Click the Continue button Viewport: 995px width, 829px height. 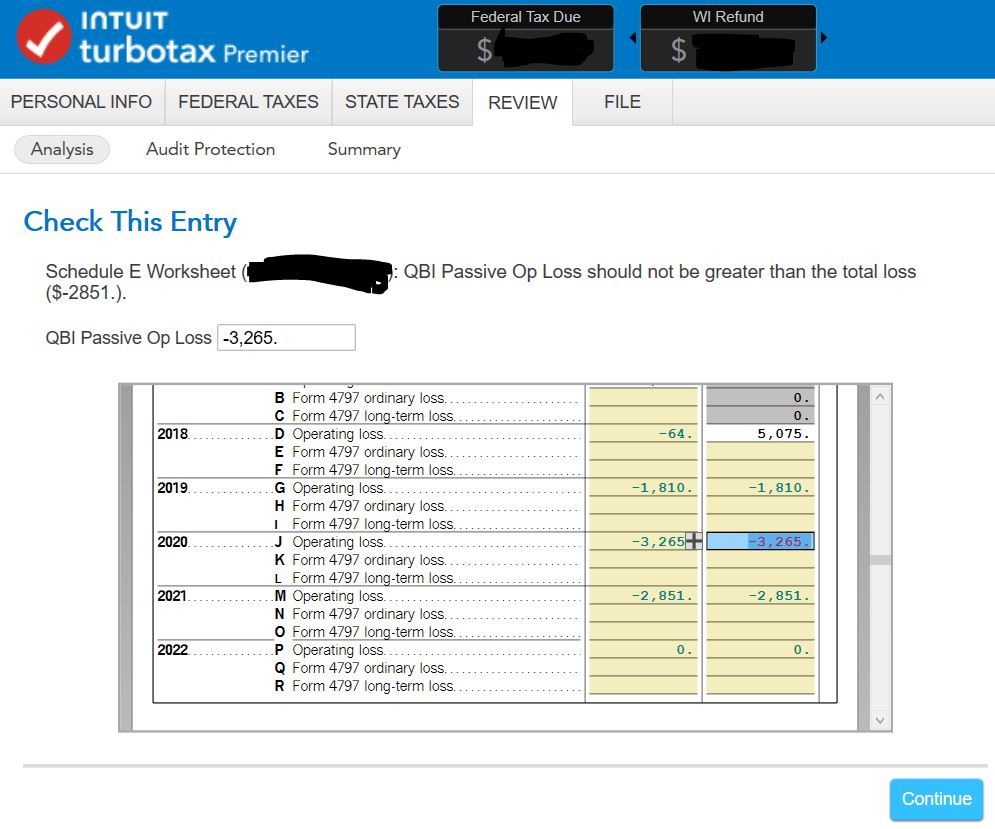pyautogui.click(x=937, y=799)
